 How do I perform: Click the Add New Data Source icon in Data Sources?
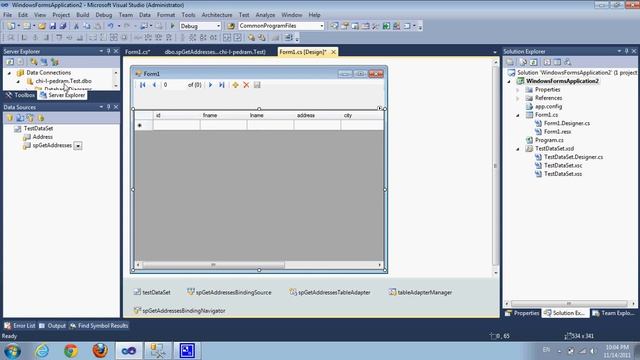click(x=10, y=118)
